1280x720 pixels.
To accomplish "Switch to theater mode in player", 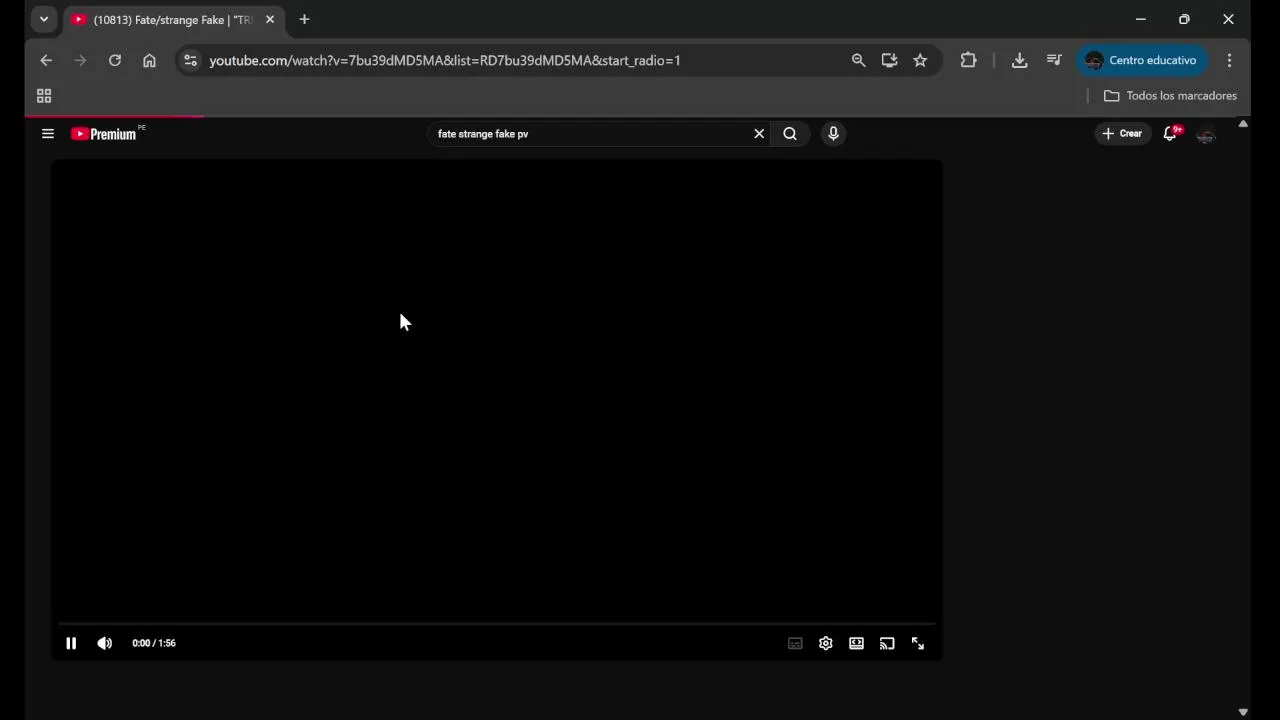I will [x=856, y=643].
